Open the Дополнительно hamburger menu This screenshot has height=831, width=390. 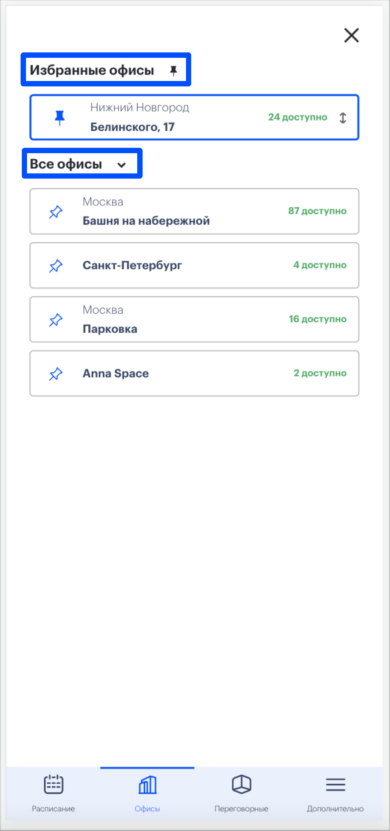335,784
